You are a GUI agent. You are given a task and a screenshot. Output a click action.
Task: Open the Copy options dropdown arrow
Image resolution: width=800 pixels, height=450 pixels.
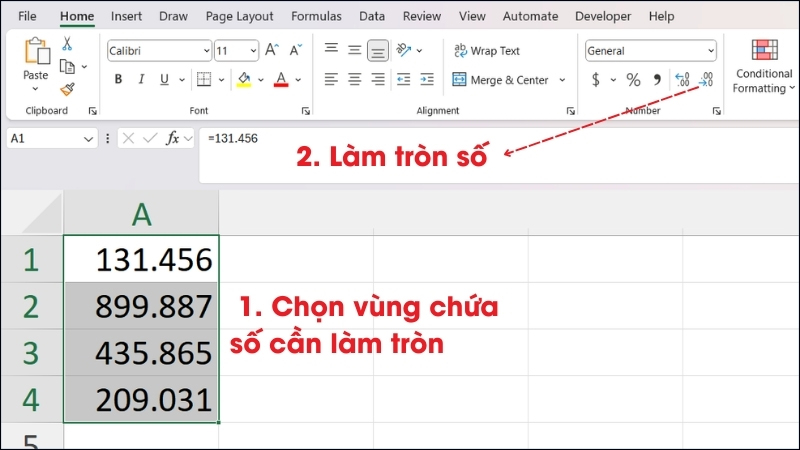point(84,66)
